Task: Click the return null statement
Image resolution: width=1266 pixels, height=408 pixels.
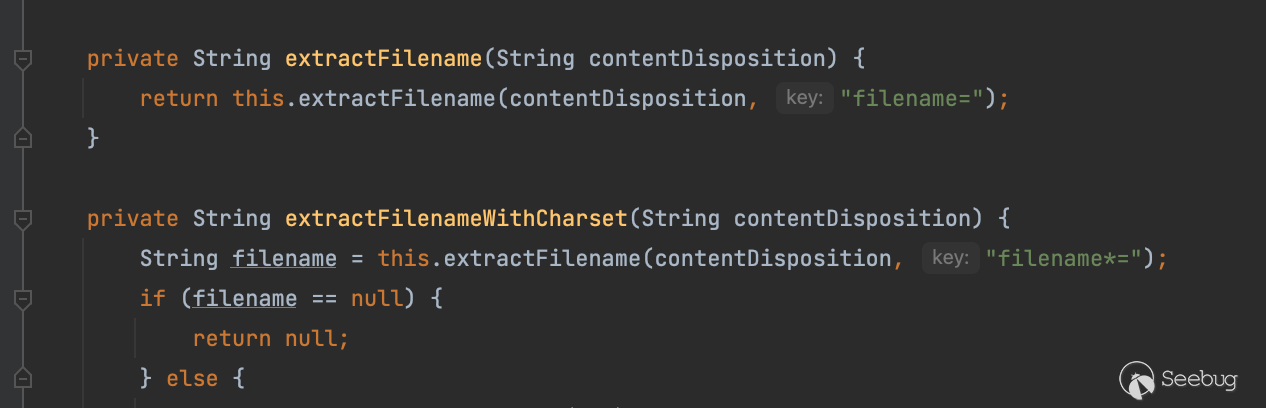Action: pos(270,339)
